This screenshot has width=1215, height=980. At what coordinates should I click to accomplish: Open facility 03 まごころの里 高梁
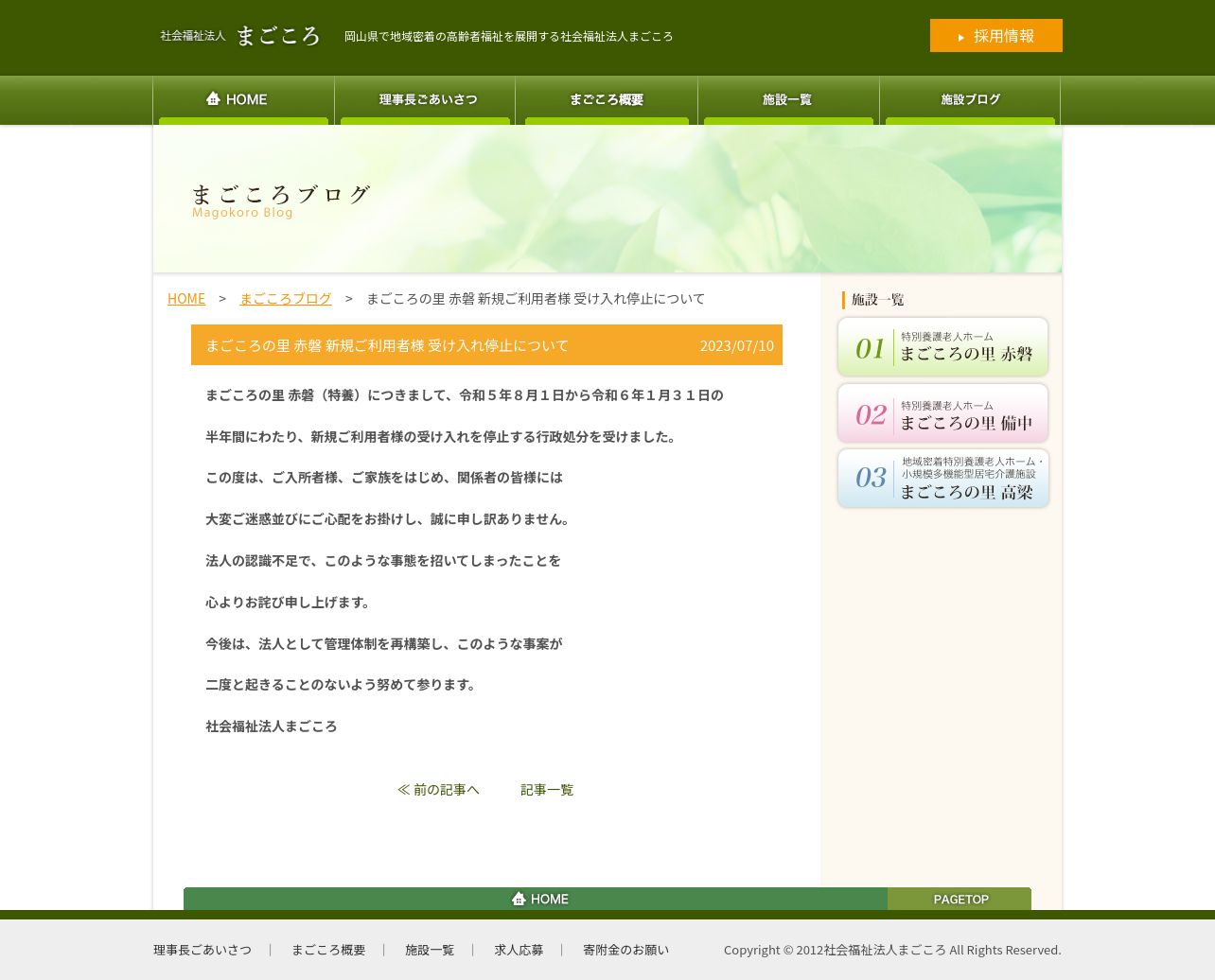pyautogui.click(x=942, y=478)
